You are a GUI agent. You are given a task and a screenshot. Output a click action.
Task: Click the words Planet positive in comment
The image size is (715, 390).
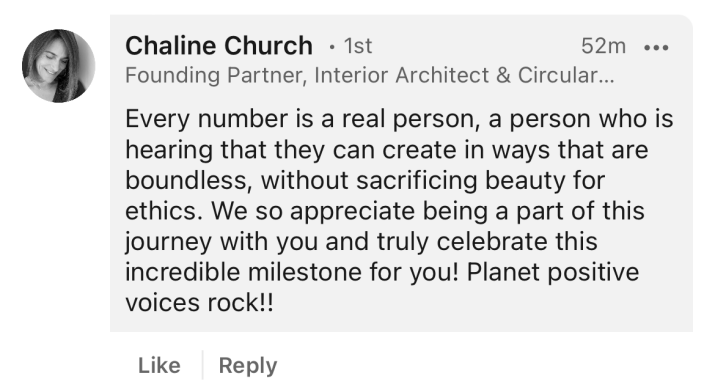click(x=553, y=272)
